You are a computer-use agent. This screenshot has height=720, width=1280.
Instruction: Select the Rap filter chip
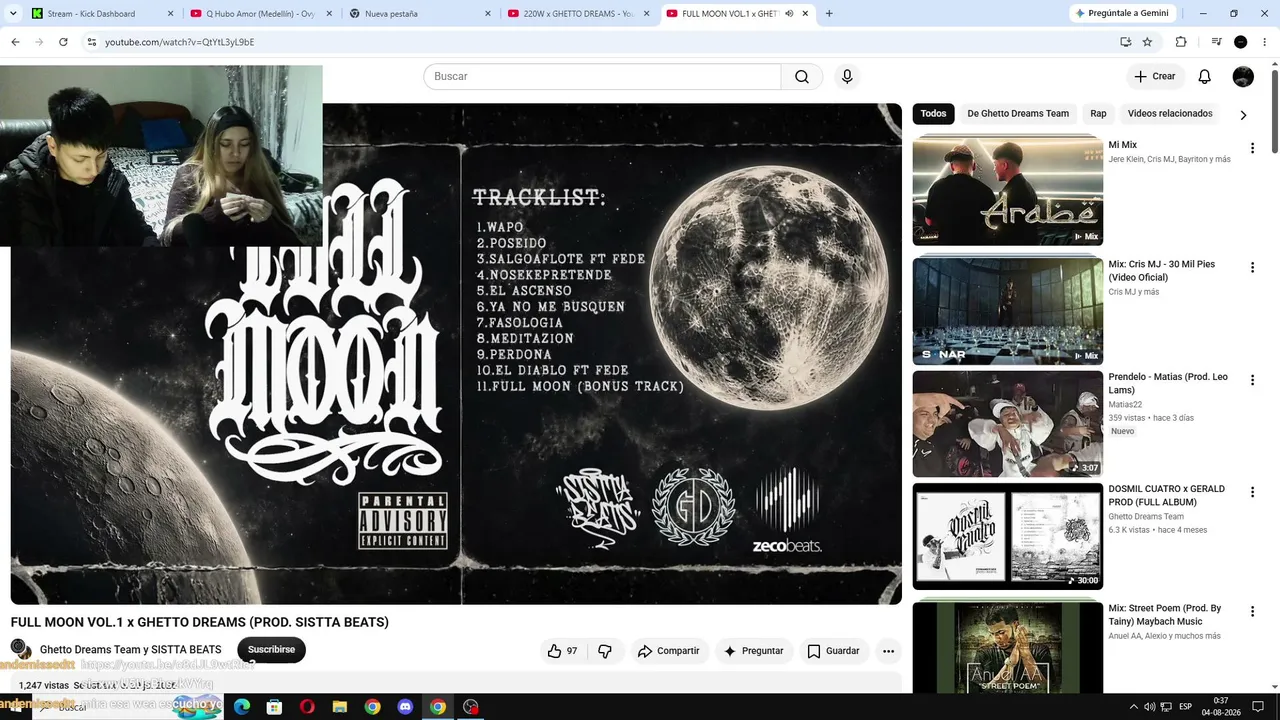pyautogui.click(x=1098, y=114)
